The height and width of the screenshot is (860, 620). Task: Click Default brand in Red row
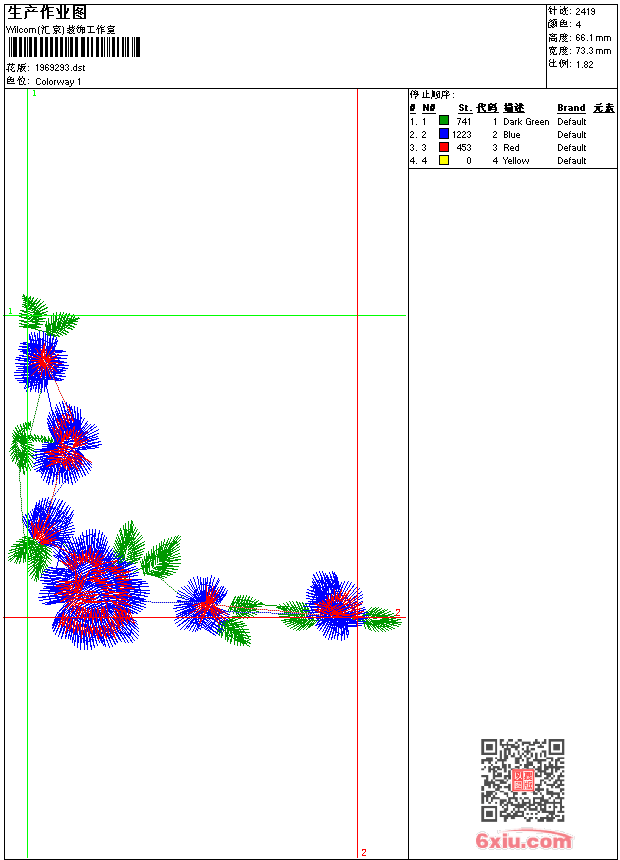[572, 148]
